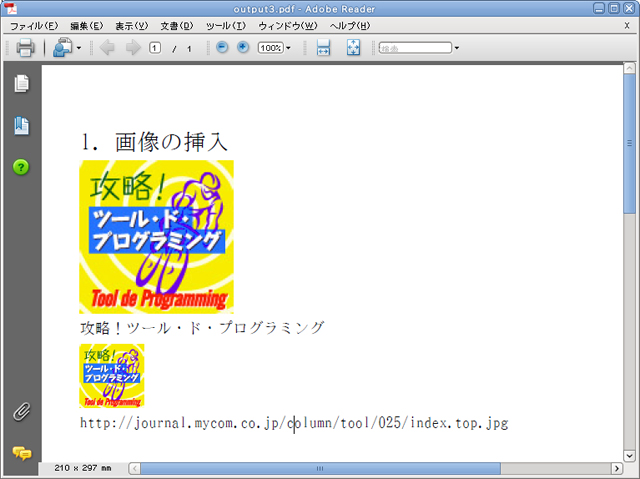Click horizontal scrollbar right arrow

[617, 468]
